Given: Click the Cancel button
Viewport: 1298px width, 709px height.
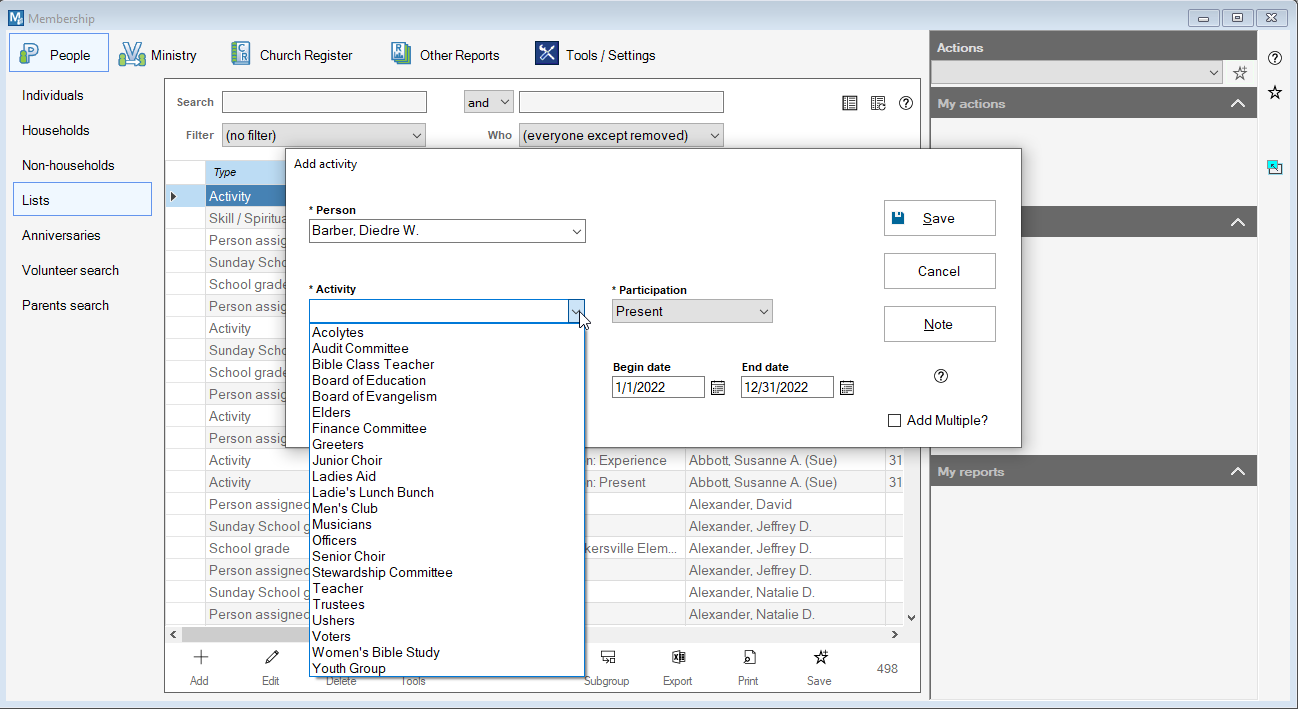Looking at the screenshot, I should tap(939, 271).
